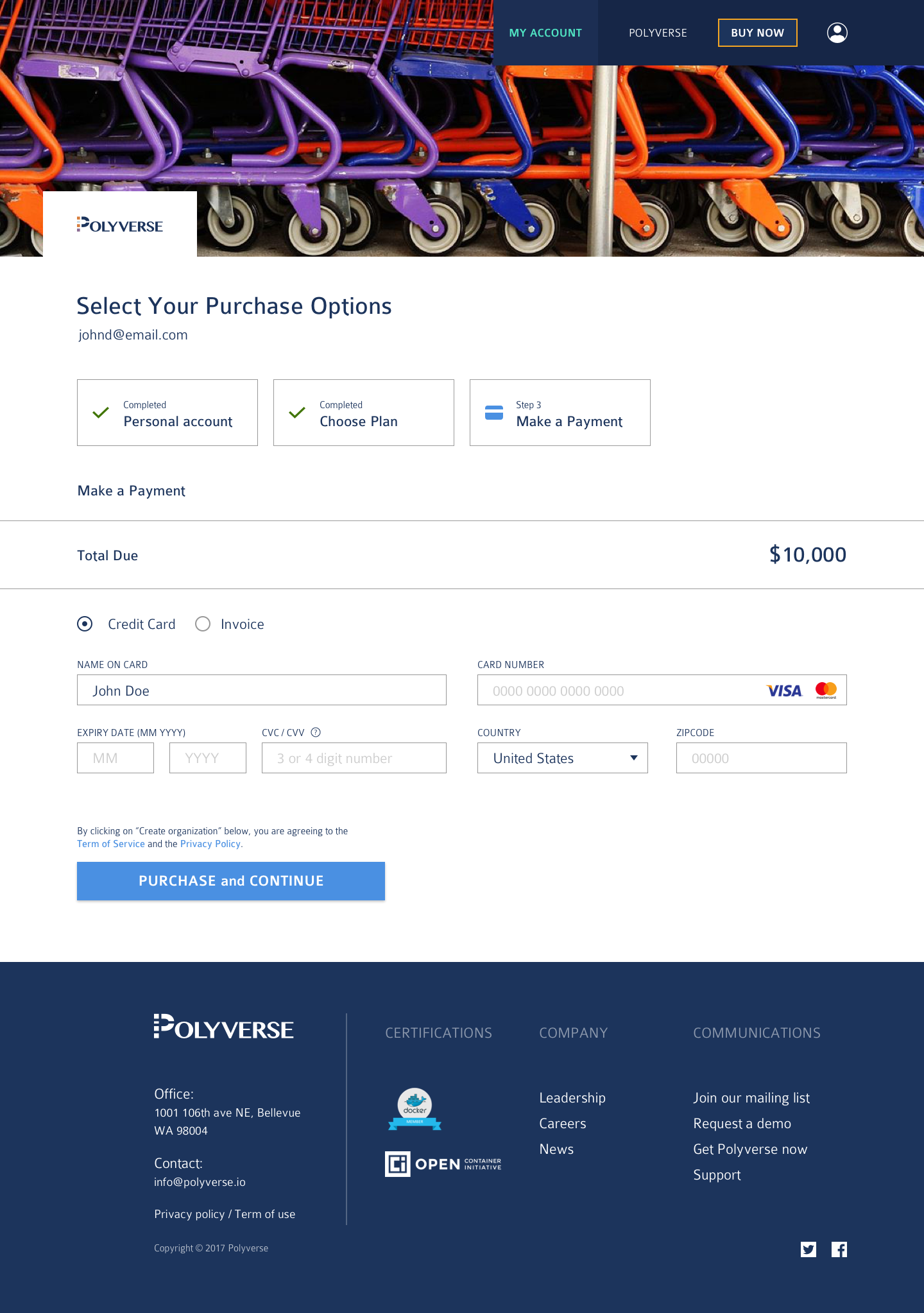Screen dimensions: 924x1313
Task: Click the Polyverse logo in the header banner
Action: (120, 225)
